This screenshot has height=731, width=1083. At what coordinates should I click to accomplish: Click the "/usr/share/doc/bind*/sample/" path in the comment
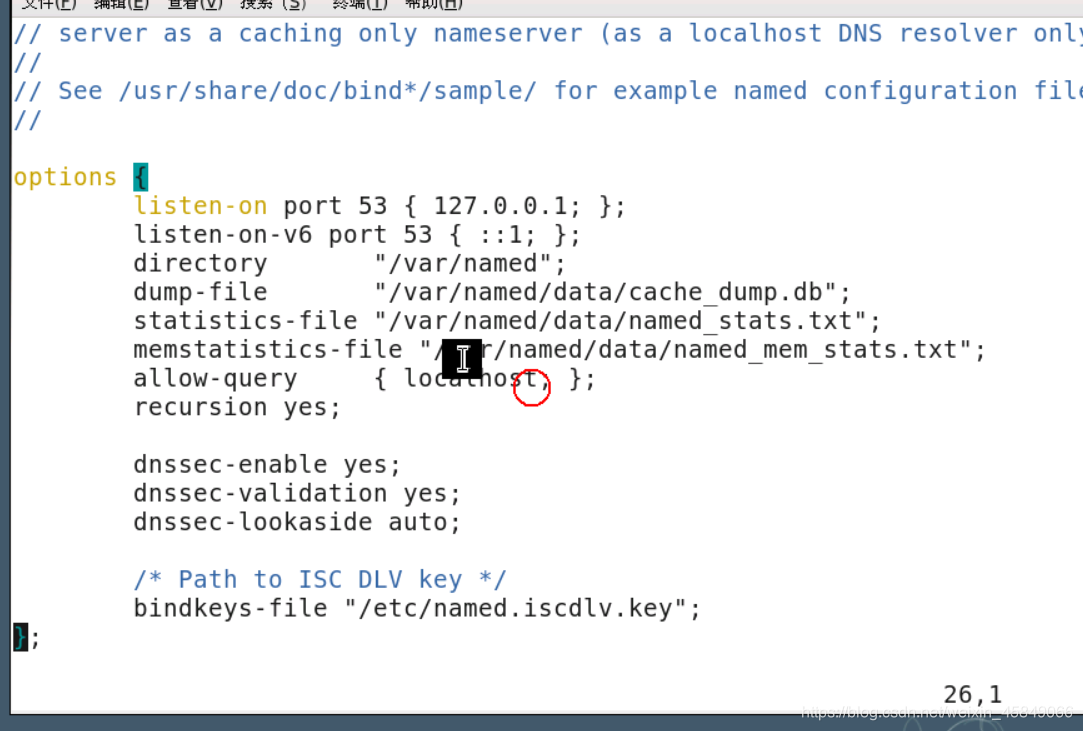pyautogui.click(x=328, y=91)
